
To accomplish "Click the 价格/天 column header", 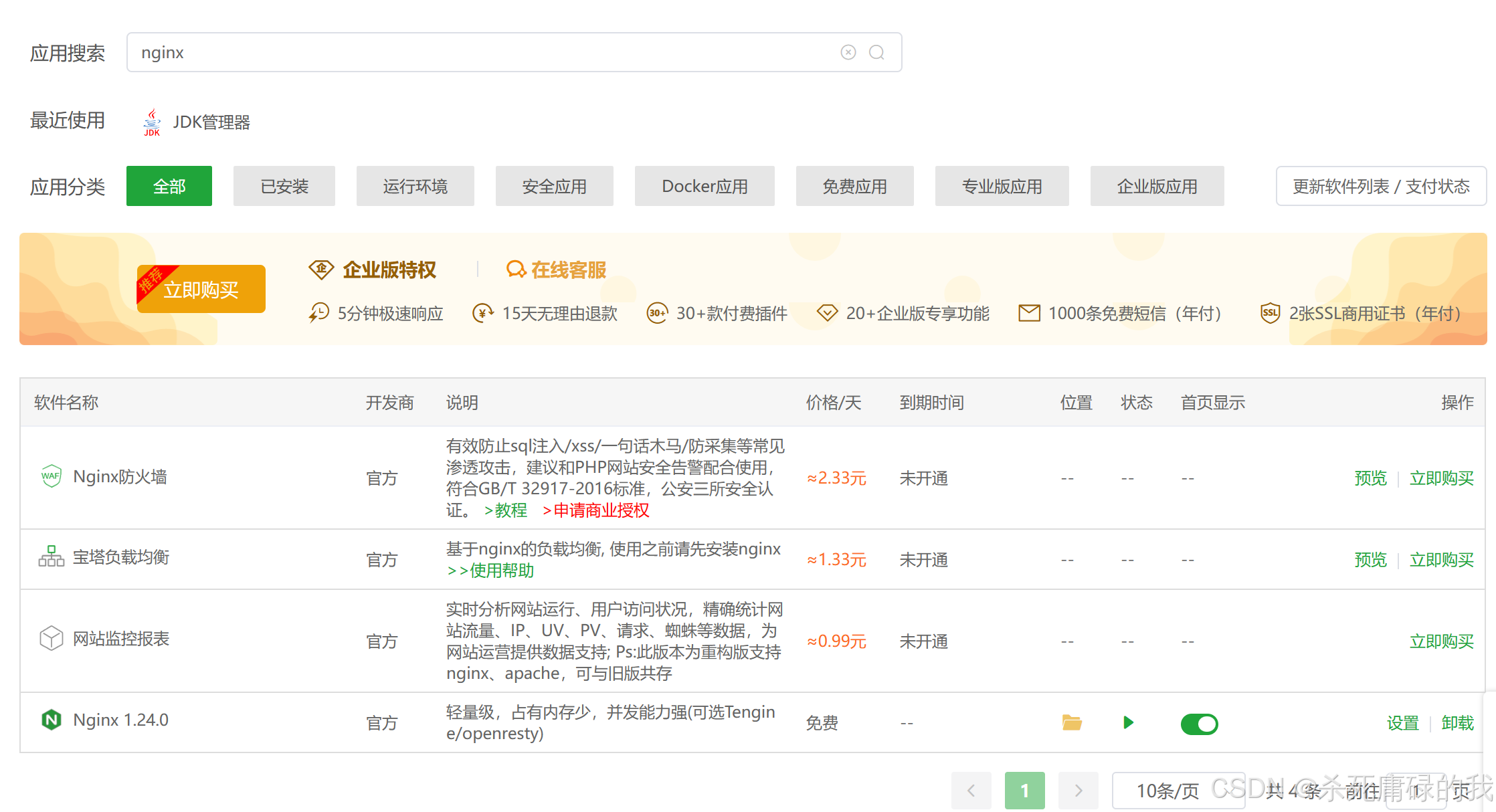I will 834,402.
